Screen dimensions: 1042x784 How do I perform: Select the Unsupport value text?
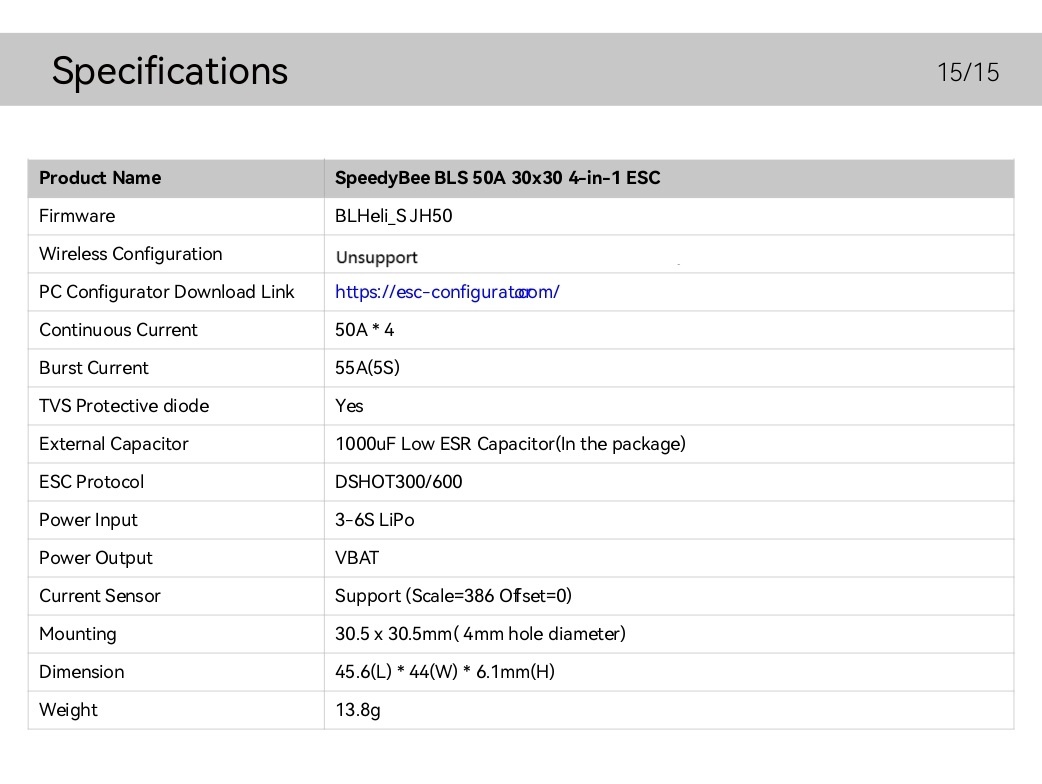point(377,258)
